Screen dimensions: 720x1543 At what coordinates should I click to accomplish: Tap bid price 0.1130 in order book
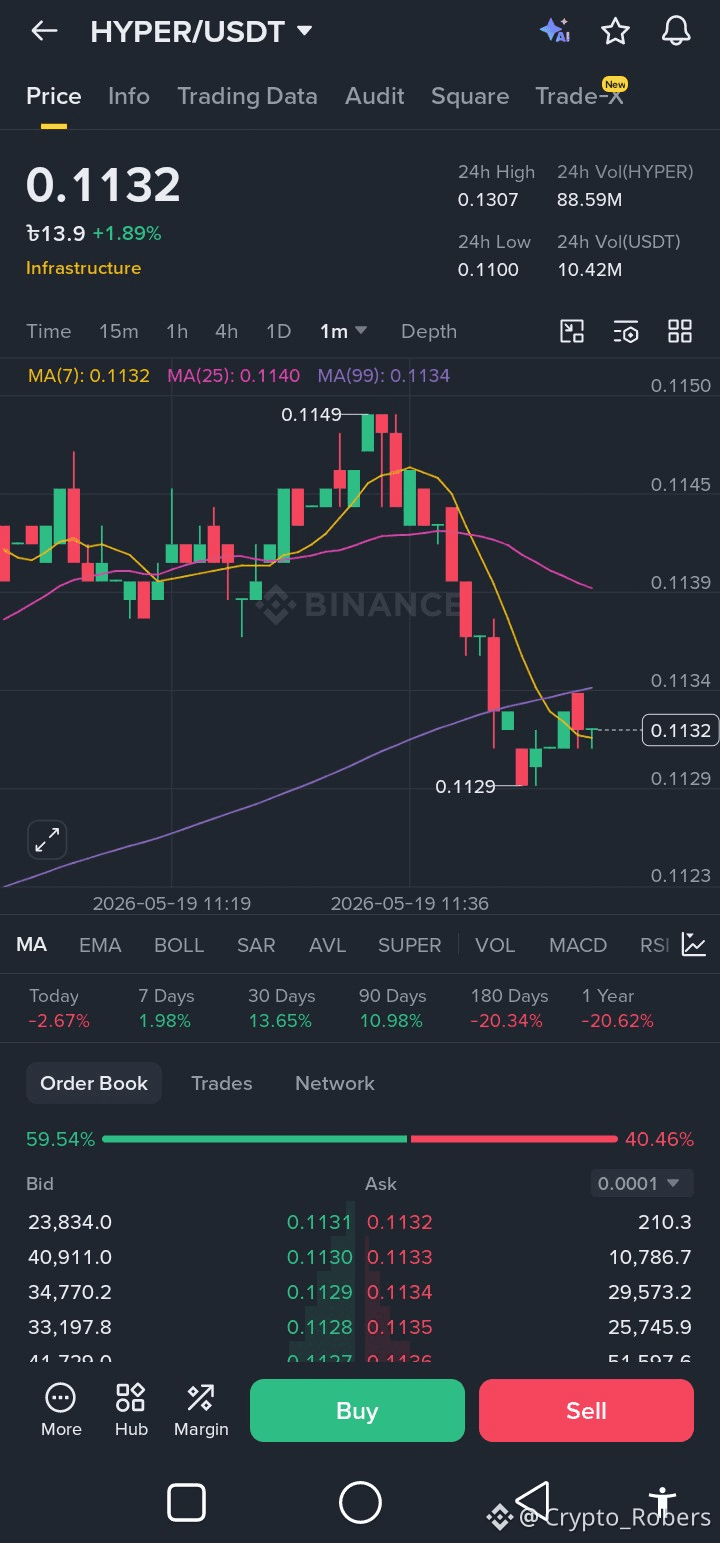pyautogui.click(x=319, y=1257)
